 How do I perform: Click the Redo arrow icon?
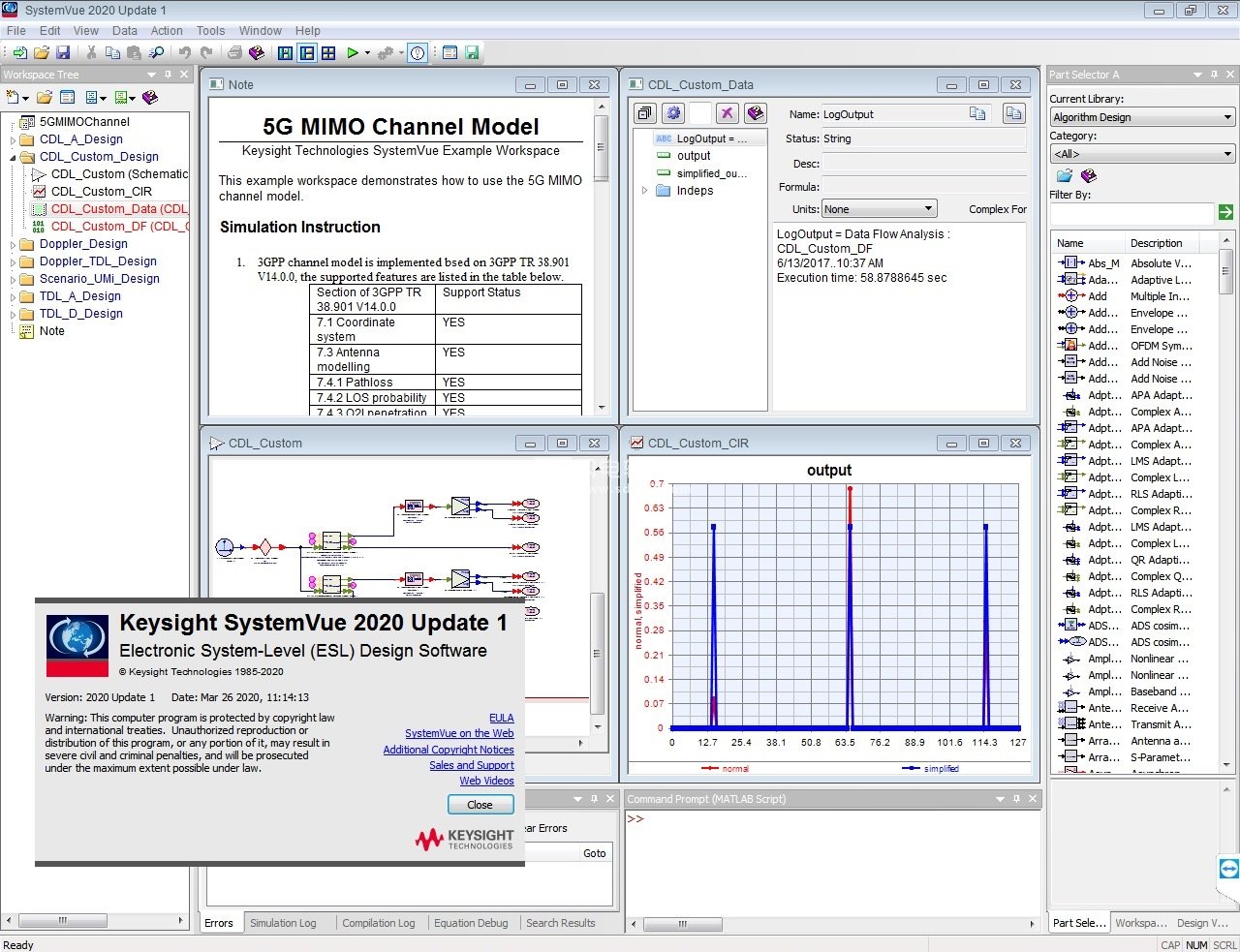pos(206,53)
